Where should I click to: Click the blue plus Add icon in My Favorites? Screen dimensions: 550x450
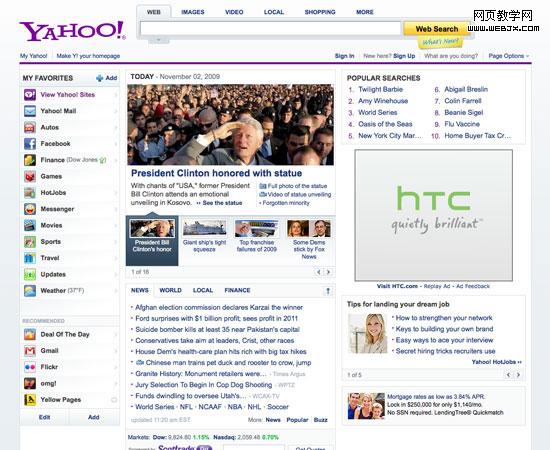tap(100, 78)
